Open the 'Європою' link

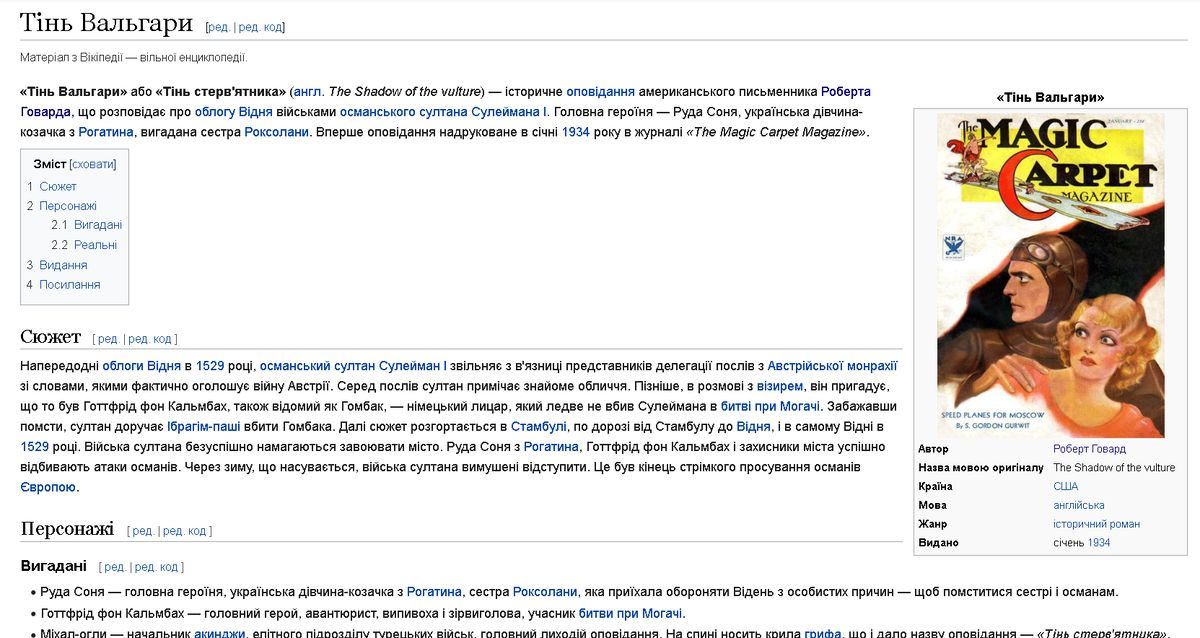coord(48,488)
